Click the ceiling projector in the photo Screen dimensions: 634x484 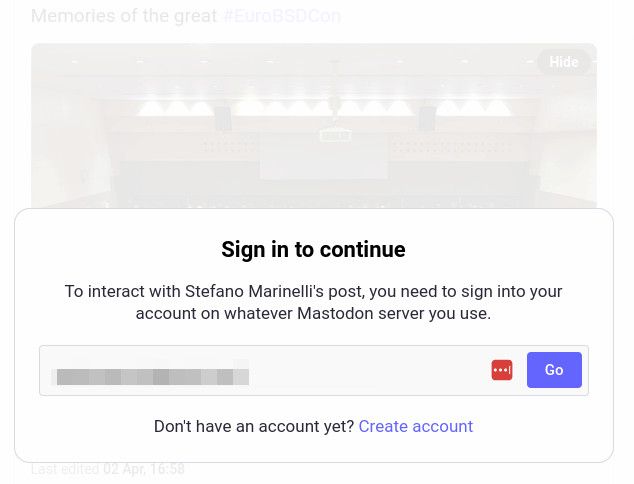click(335, 134)
